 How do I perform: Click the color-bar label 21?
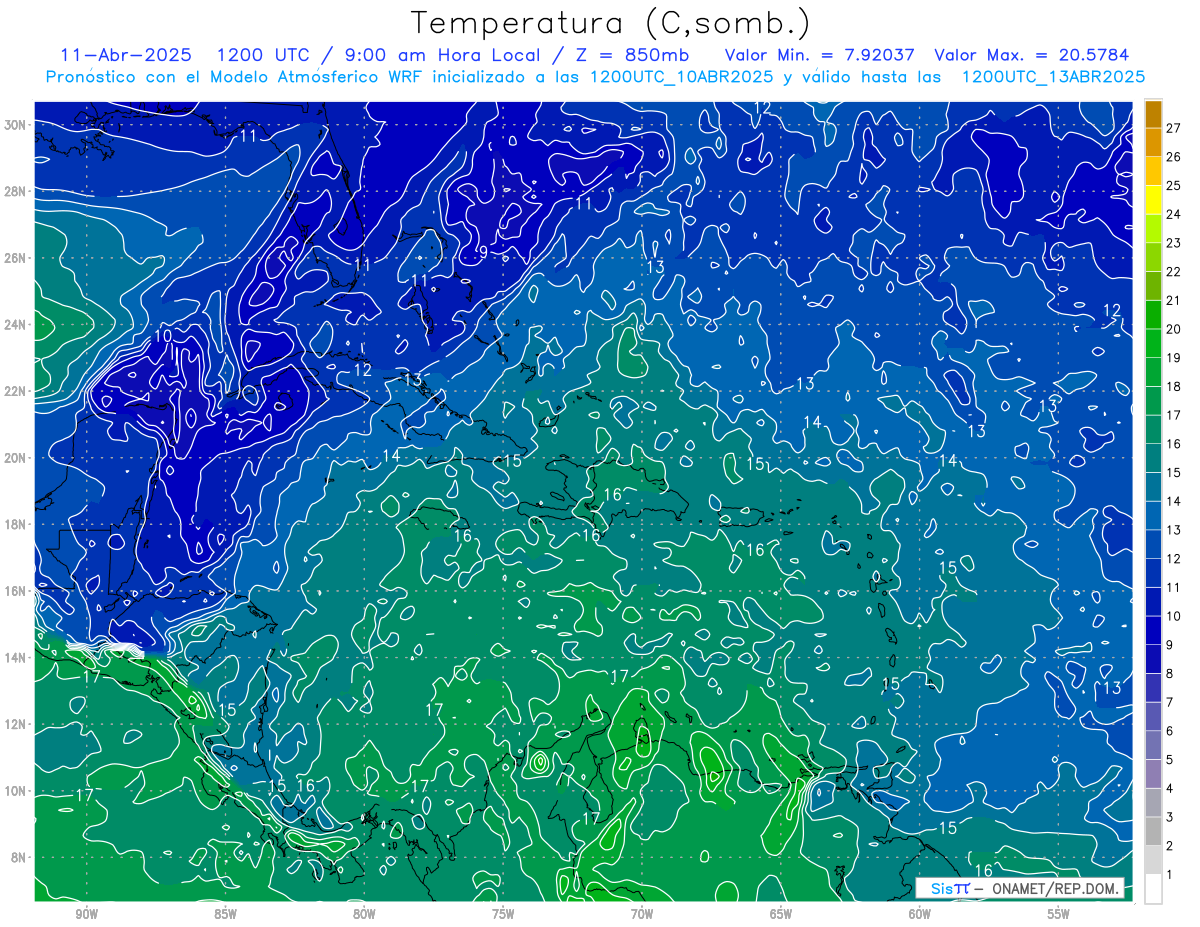(1174, 301)
